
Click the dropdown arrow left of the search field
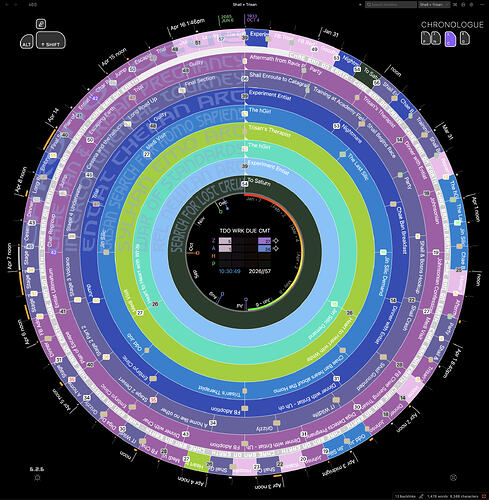[360, 5]
